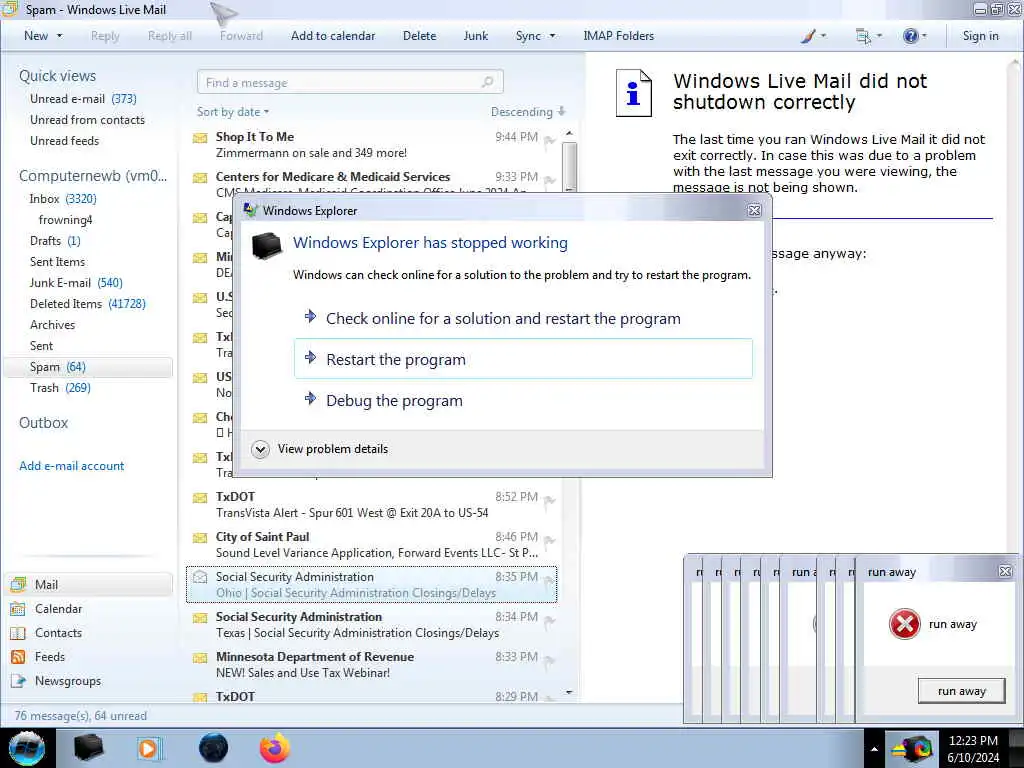Expand View problem details chevron

[260, 449]
